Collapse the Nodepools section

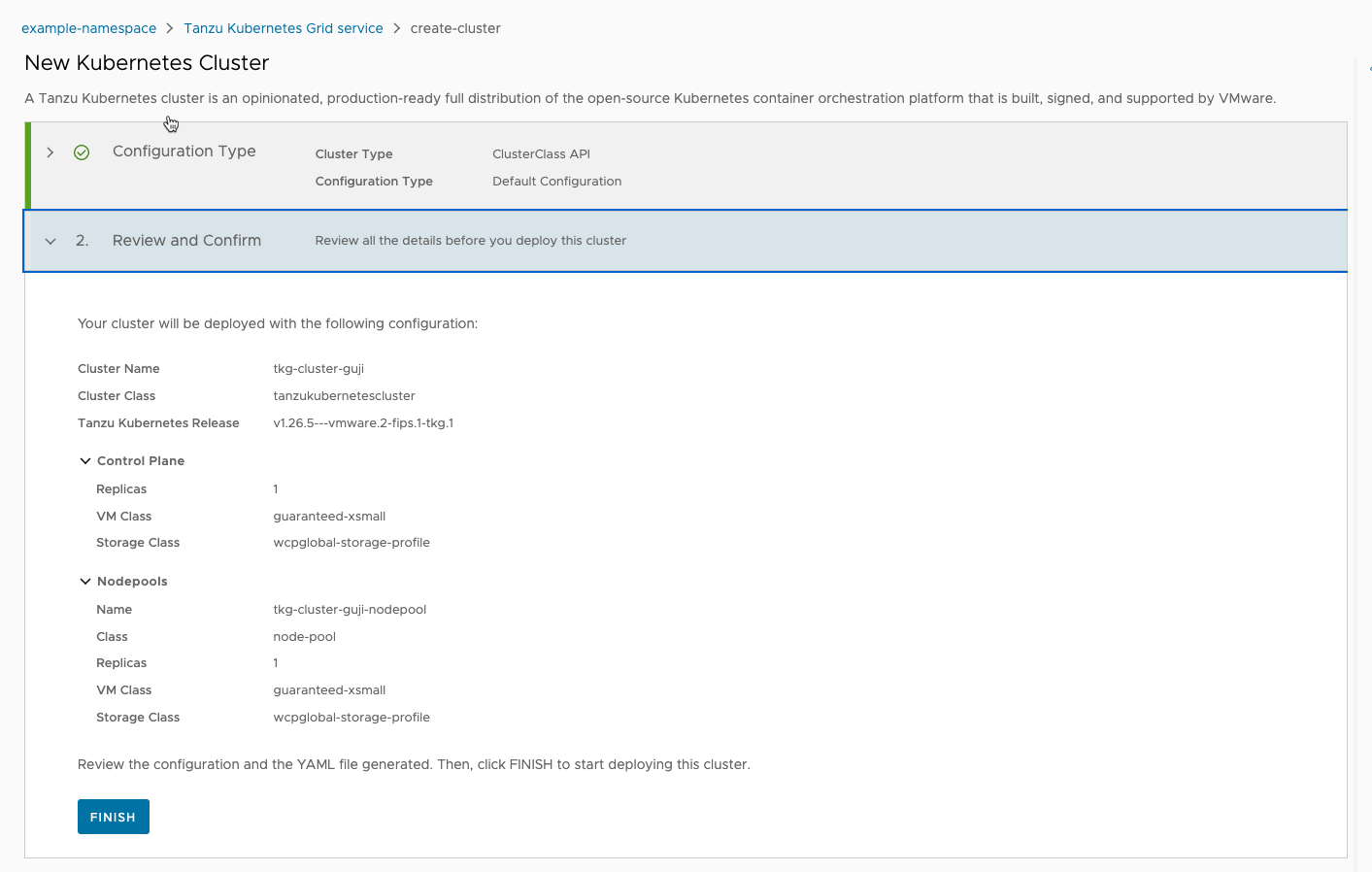tap(85, 582)
